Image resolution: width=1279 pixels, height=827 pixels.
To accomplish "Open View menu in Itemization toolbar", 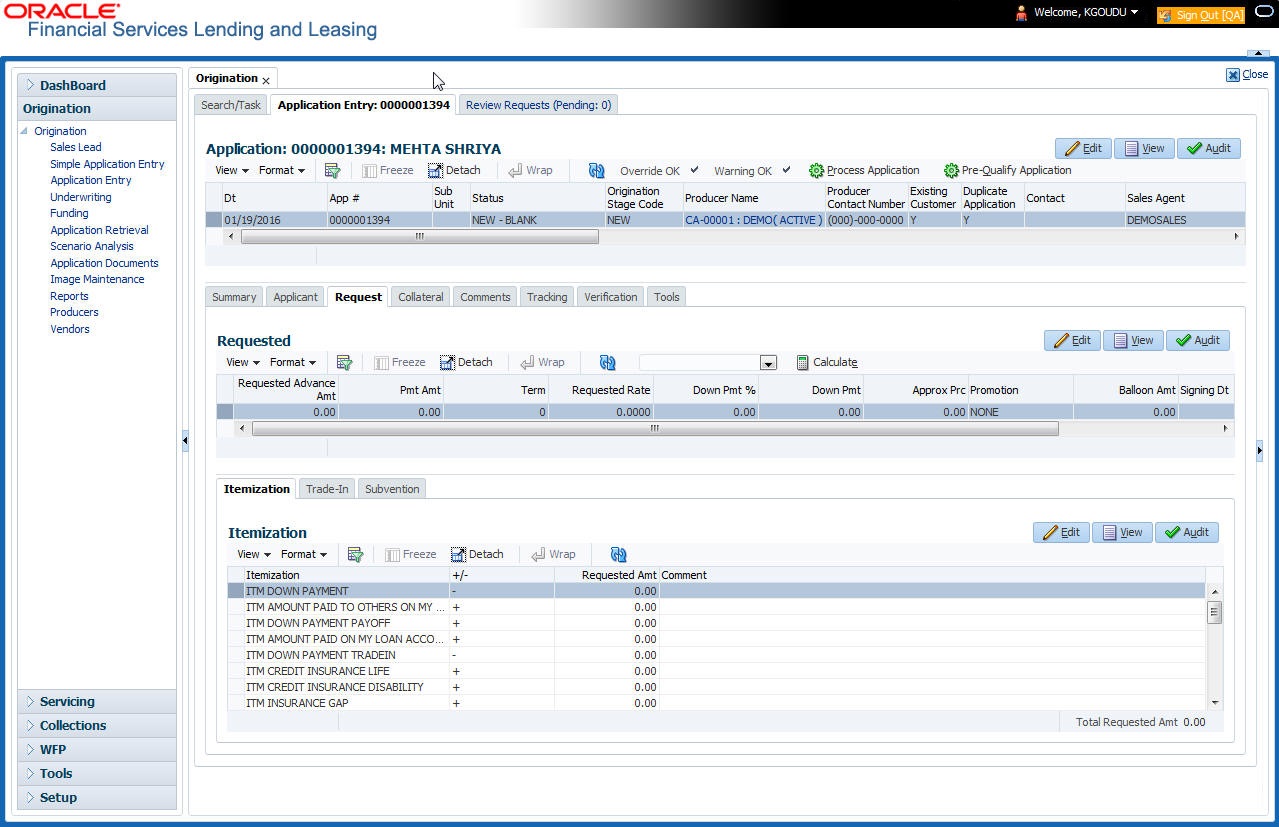I will click(254, 554).
